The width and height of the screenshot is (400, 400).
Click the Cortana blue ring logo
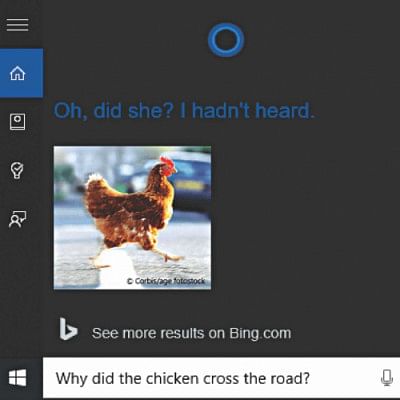[226, 40]
